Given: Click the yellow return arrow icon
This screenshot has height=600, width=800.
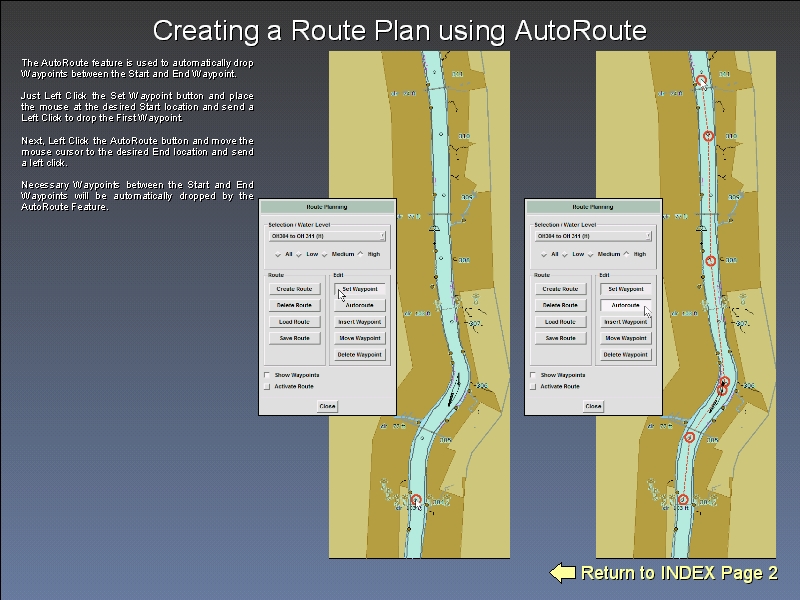Looking at the screenshot, I should pos(563,573).
